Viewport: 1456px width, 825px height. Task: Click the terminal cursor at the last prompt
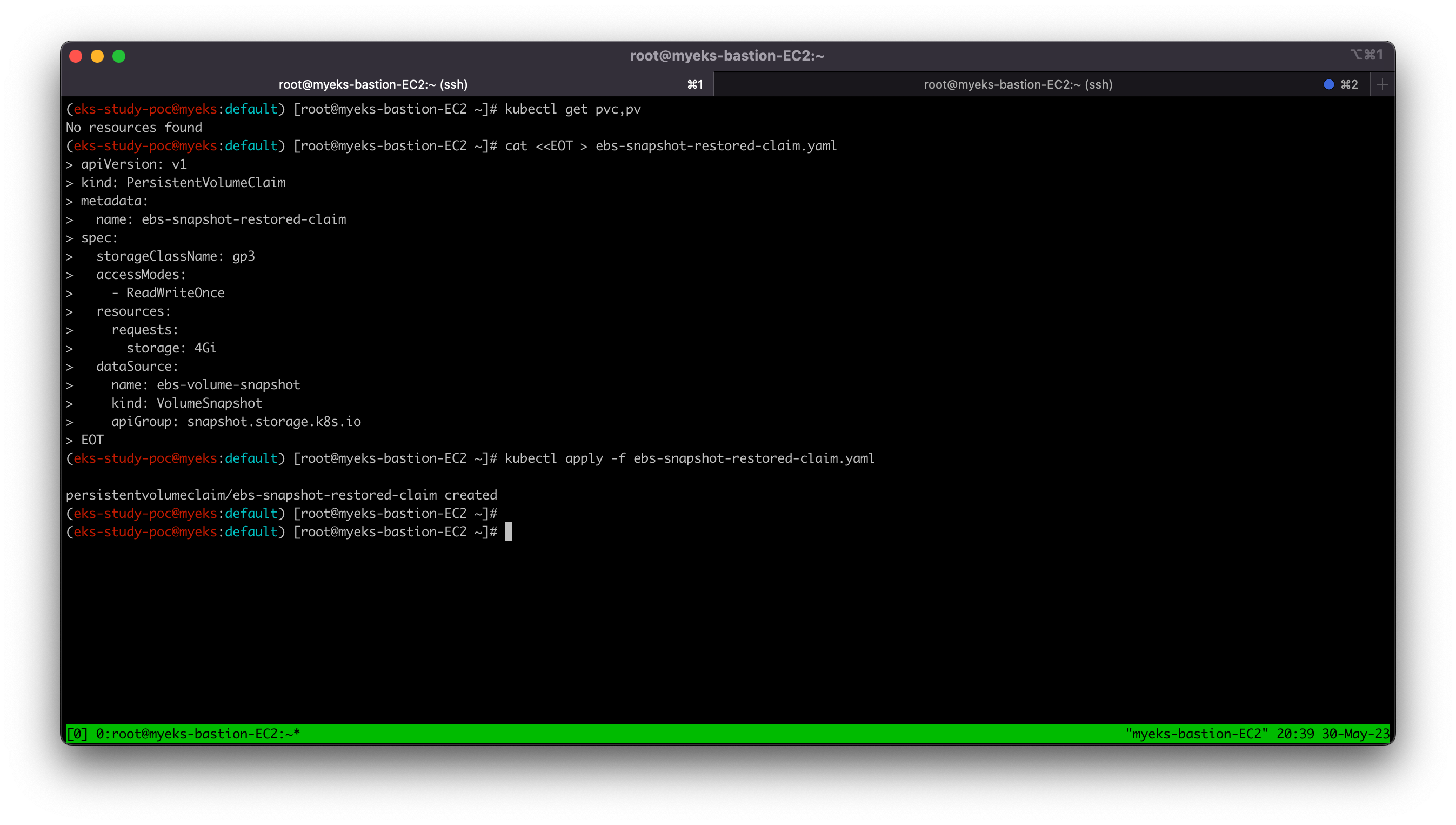tap(508, 531)
